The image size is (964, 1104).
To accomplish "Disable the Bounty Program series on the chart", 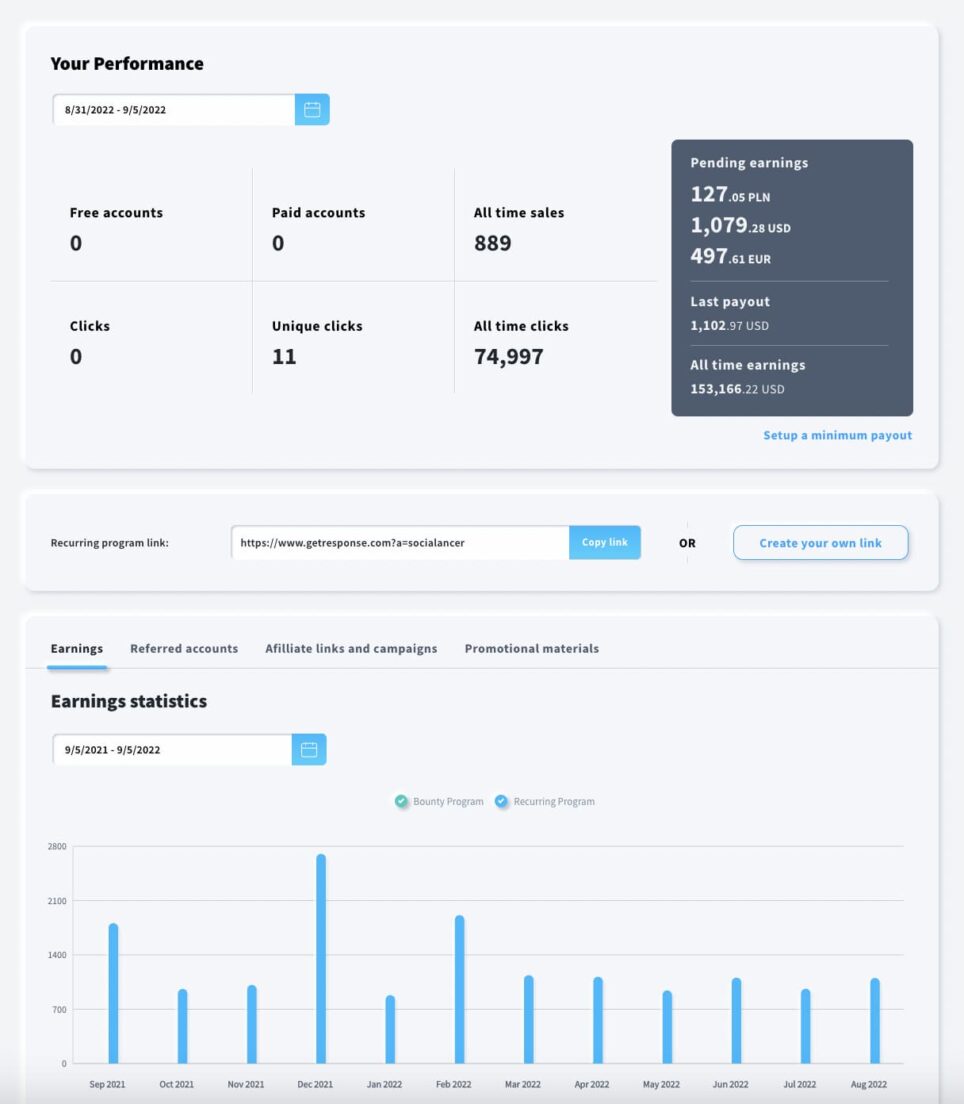I will coord(400,801).
